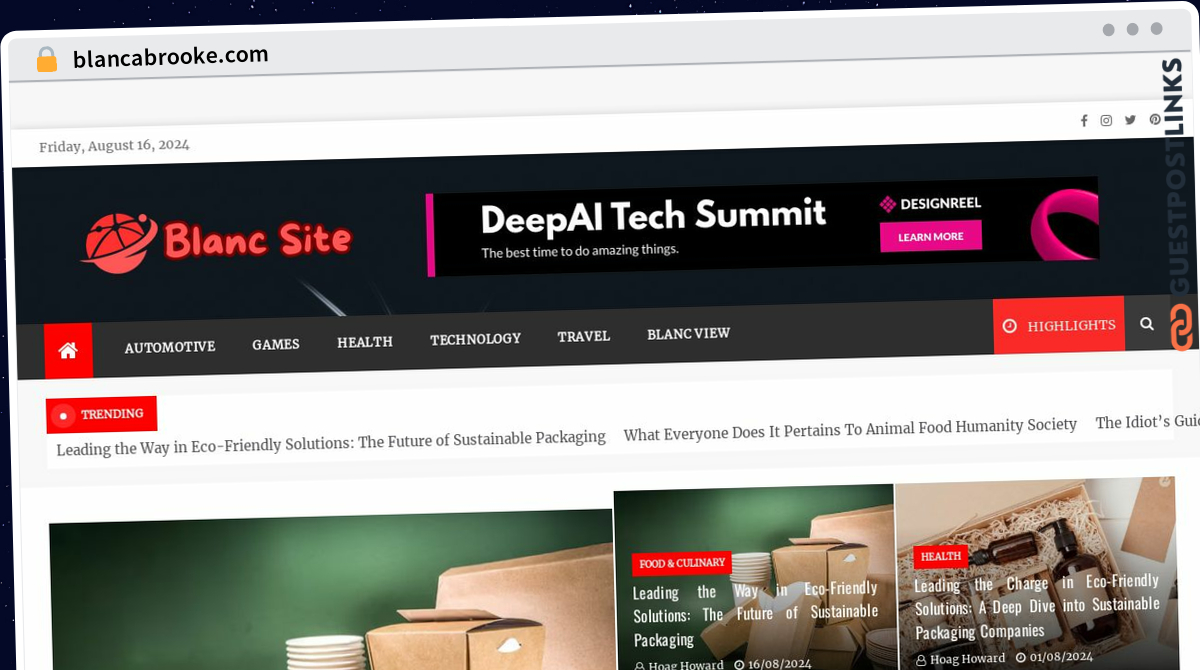Click Learn More on the banner

tap(930, 237)
